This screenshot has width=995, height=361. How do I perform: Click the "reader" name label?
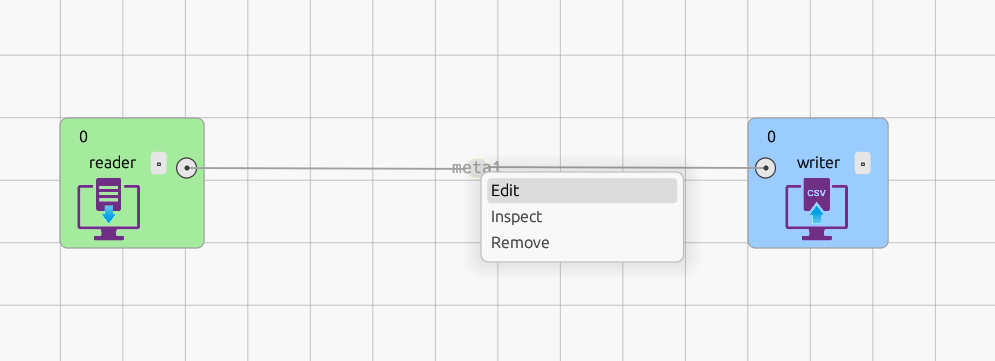coord(112,163)
